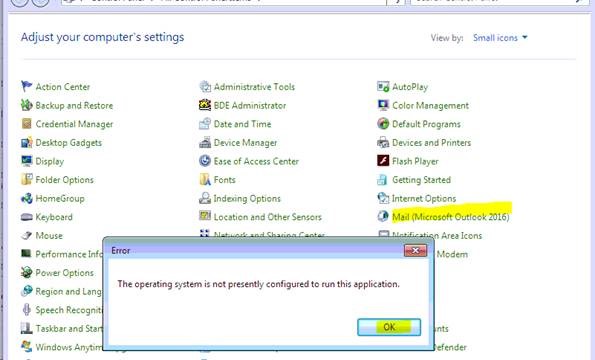Click the Color Management icon

click(x=383, y=105)
